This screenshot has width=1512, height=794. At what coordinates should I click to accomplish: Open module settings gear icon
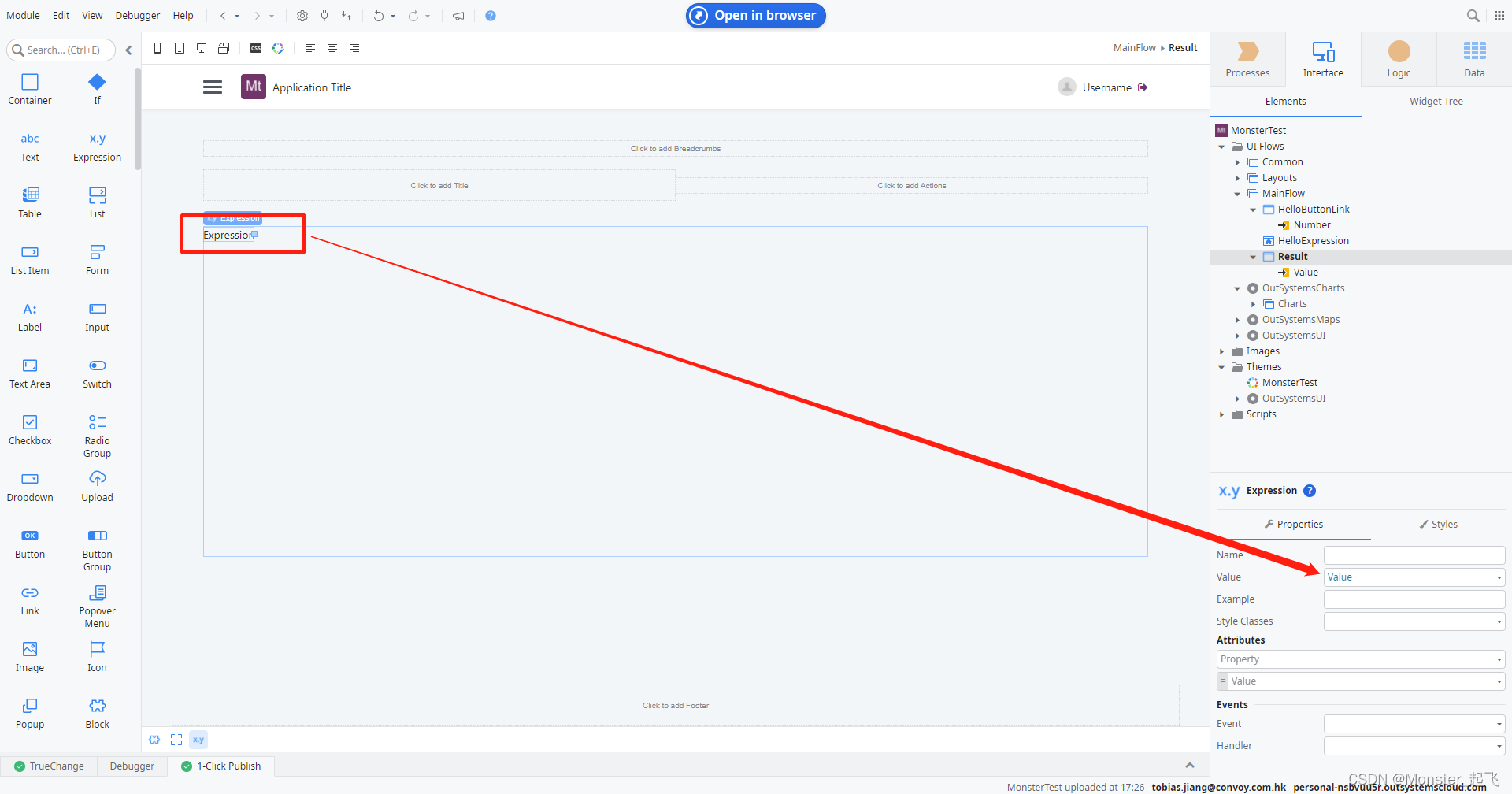(x=302, y=16)
